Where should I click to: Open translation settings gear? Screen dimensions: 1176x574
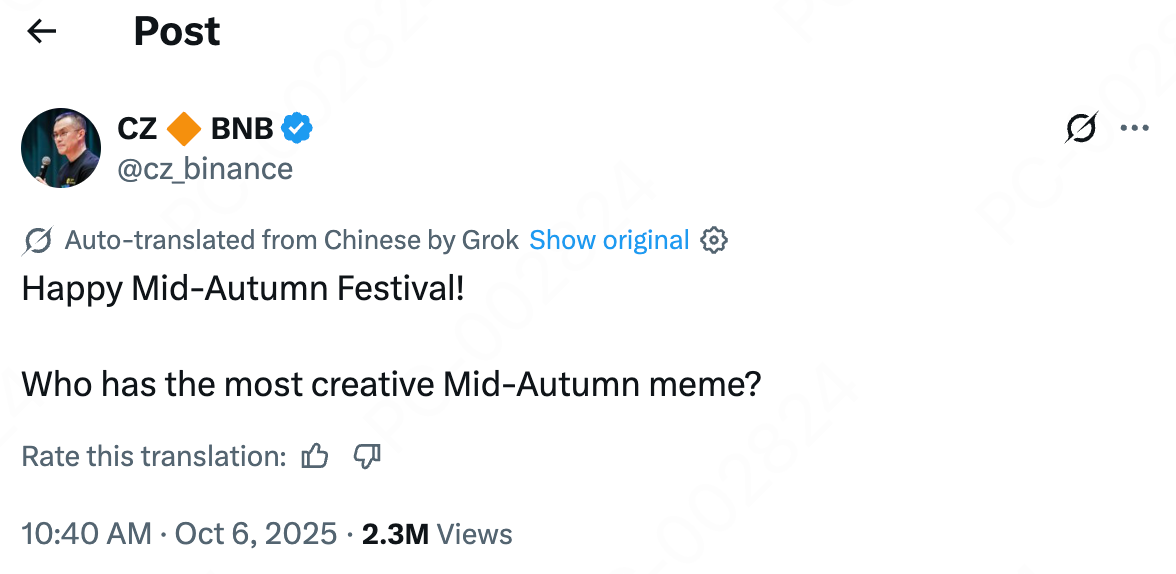click(714, 240)
